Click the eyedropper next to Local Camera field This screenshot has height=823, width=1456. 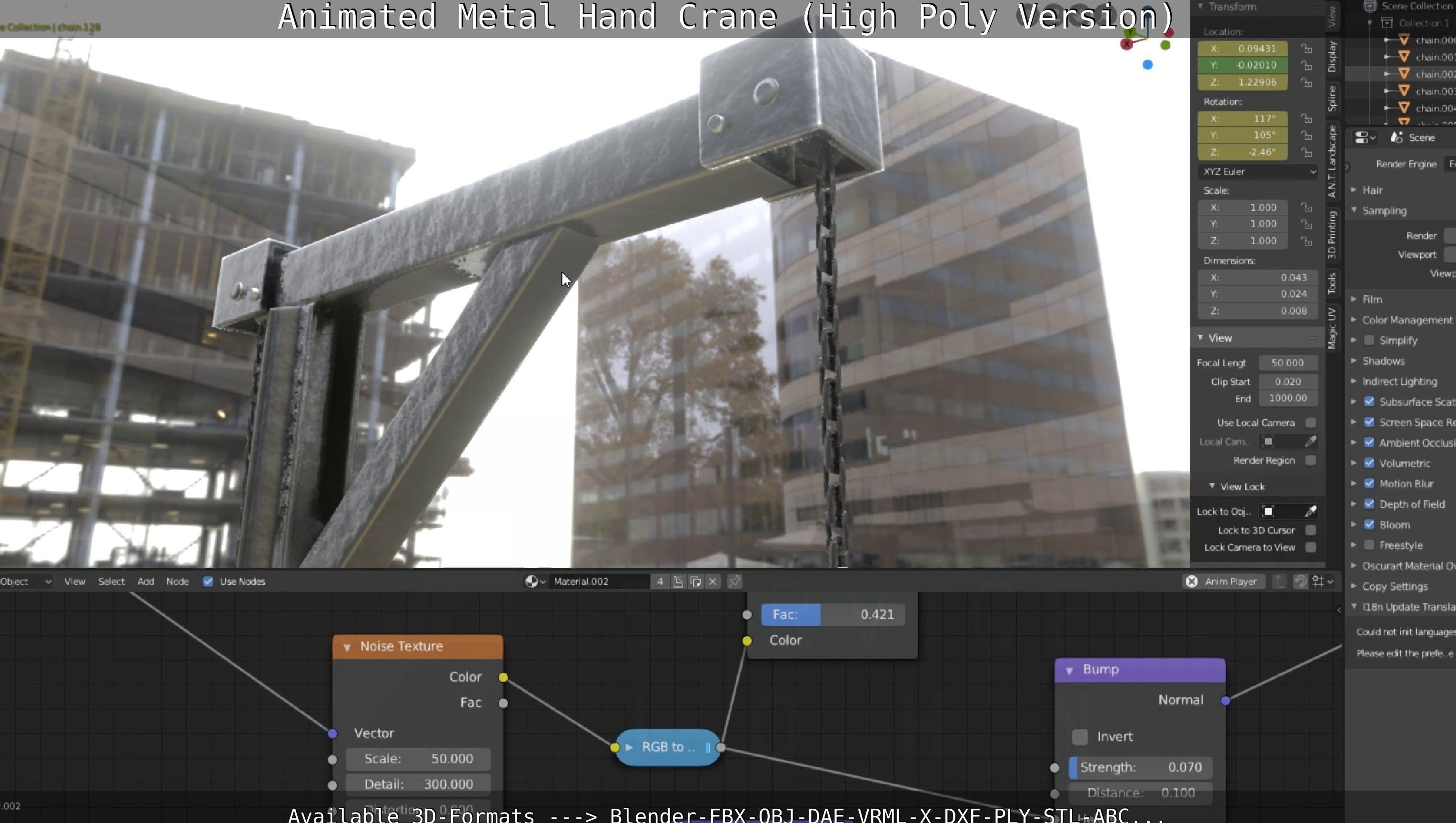click(x=1311, y=442)
